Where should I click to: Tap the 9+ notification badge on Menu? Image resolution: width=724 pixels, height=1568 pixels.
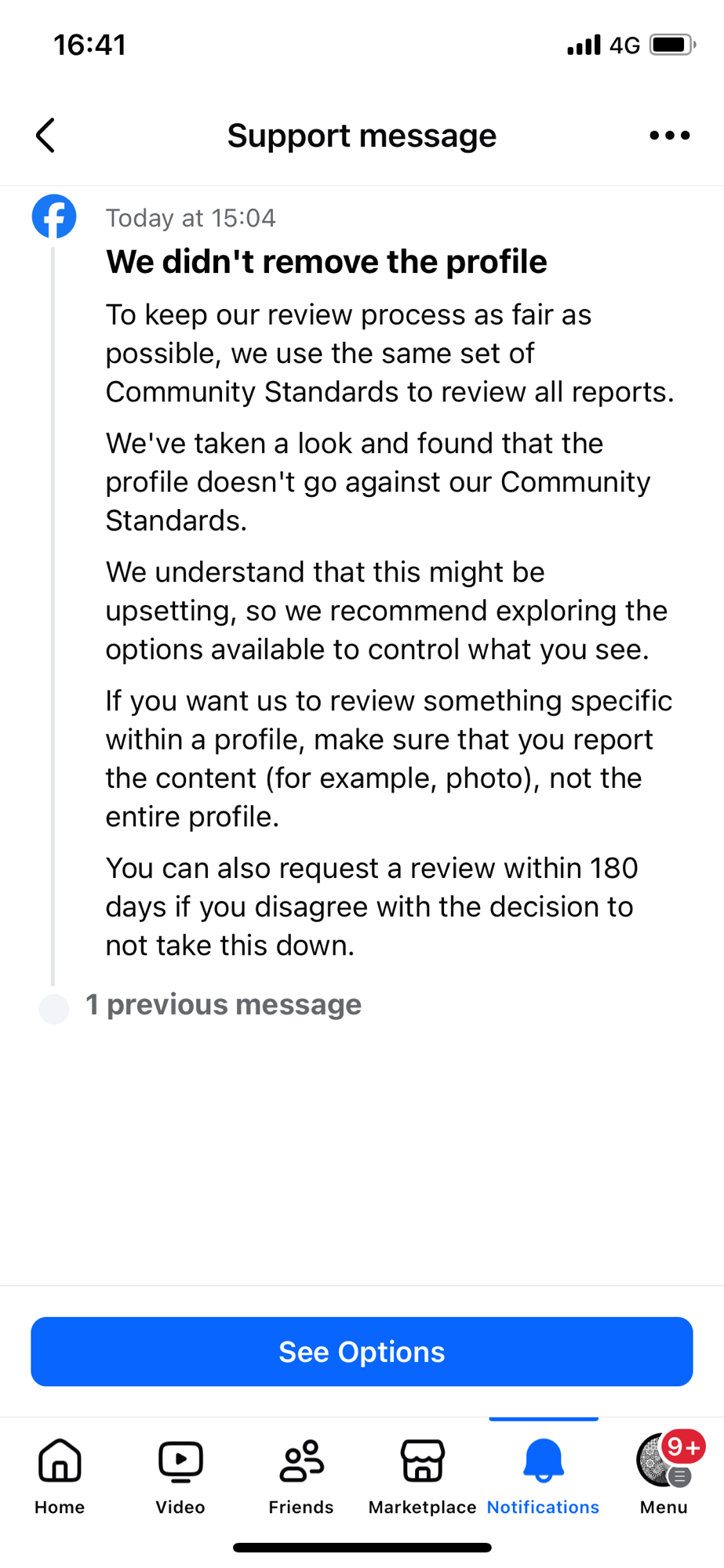pyautogui.click(x=684, y=1447)
